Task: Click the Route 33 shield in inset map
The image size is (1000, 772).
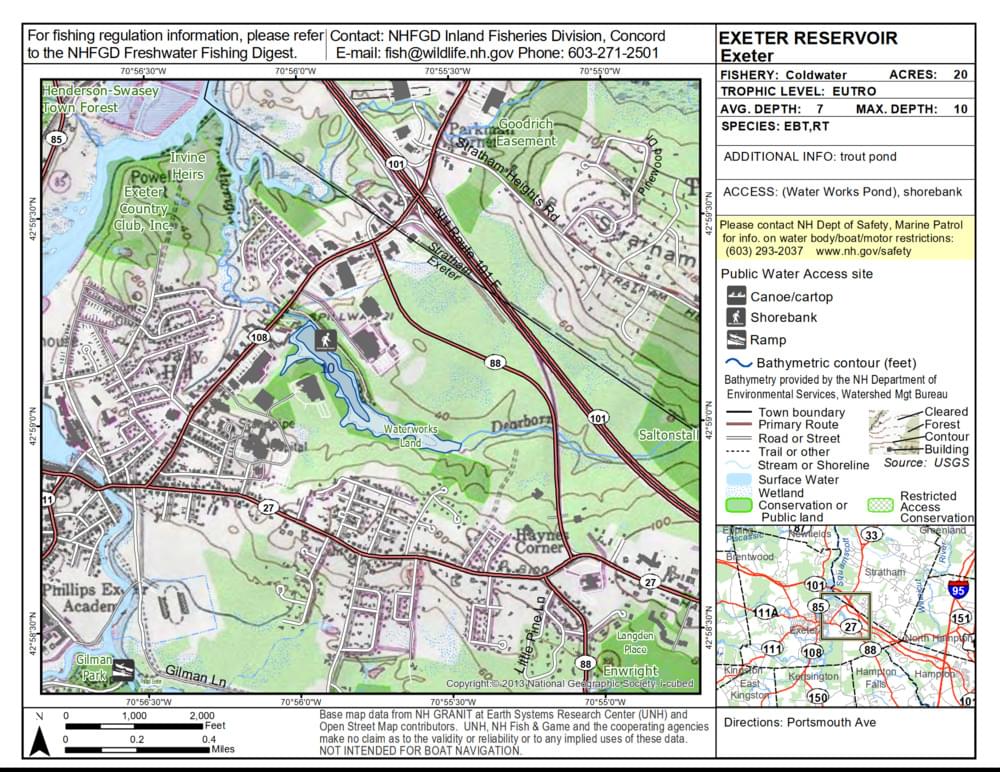Action: pyautogui.click(x=872, y=535)
